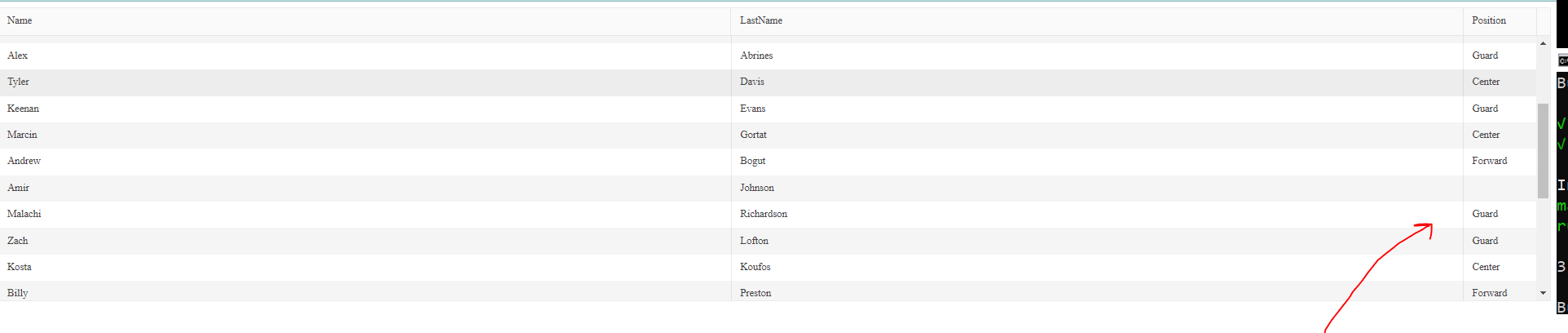Select the Tyler row name cell
Image resolution: width=1568 pixels, height=333 pixels.
[x=365, y=82]
